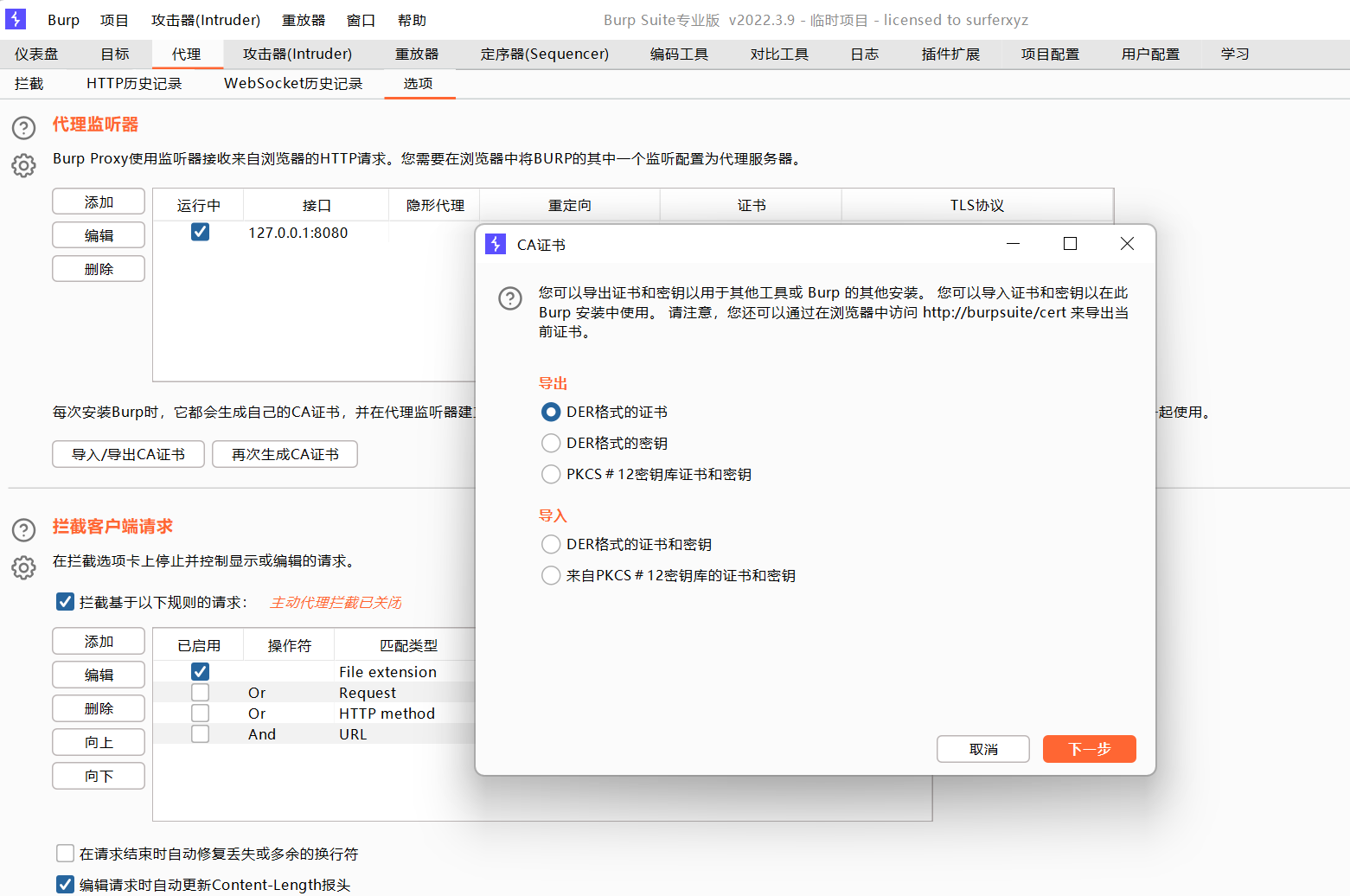Open the Burp menu
Image resolution: width=1350 pixels, height=896 pixels.
pos(63,20)
